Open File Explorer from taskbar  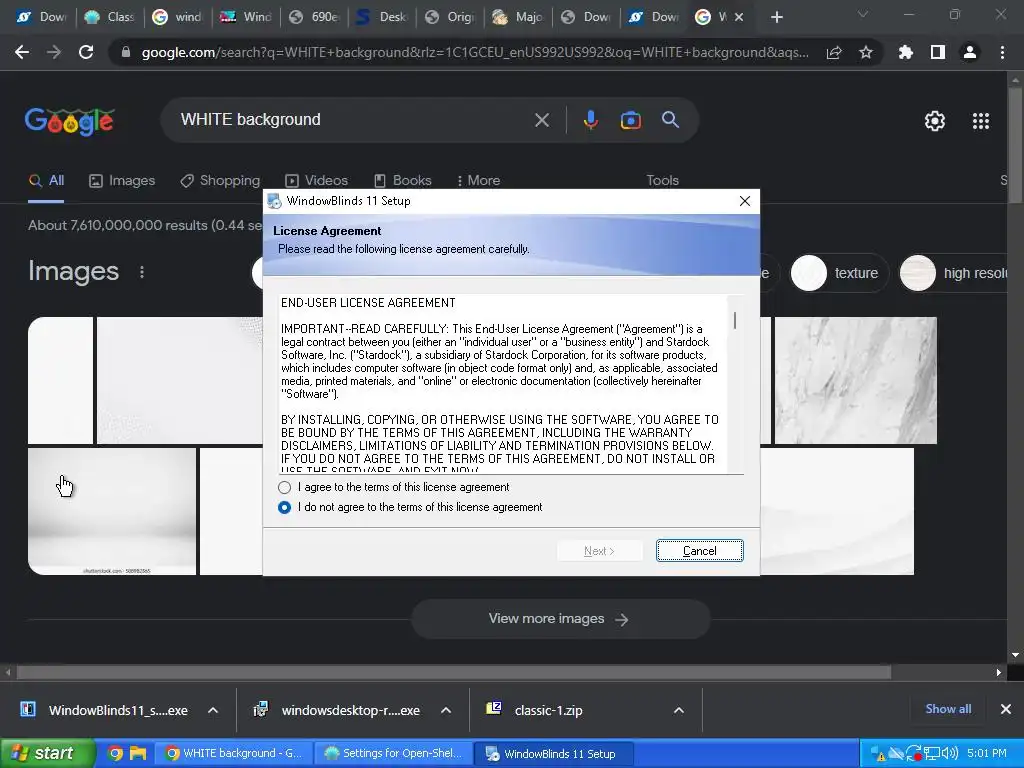(x=138, y=753)
